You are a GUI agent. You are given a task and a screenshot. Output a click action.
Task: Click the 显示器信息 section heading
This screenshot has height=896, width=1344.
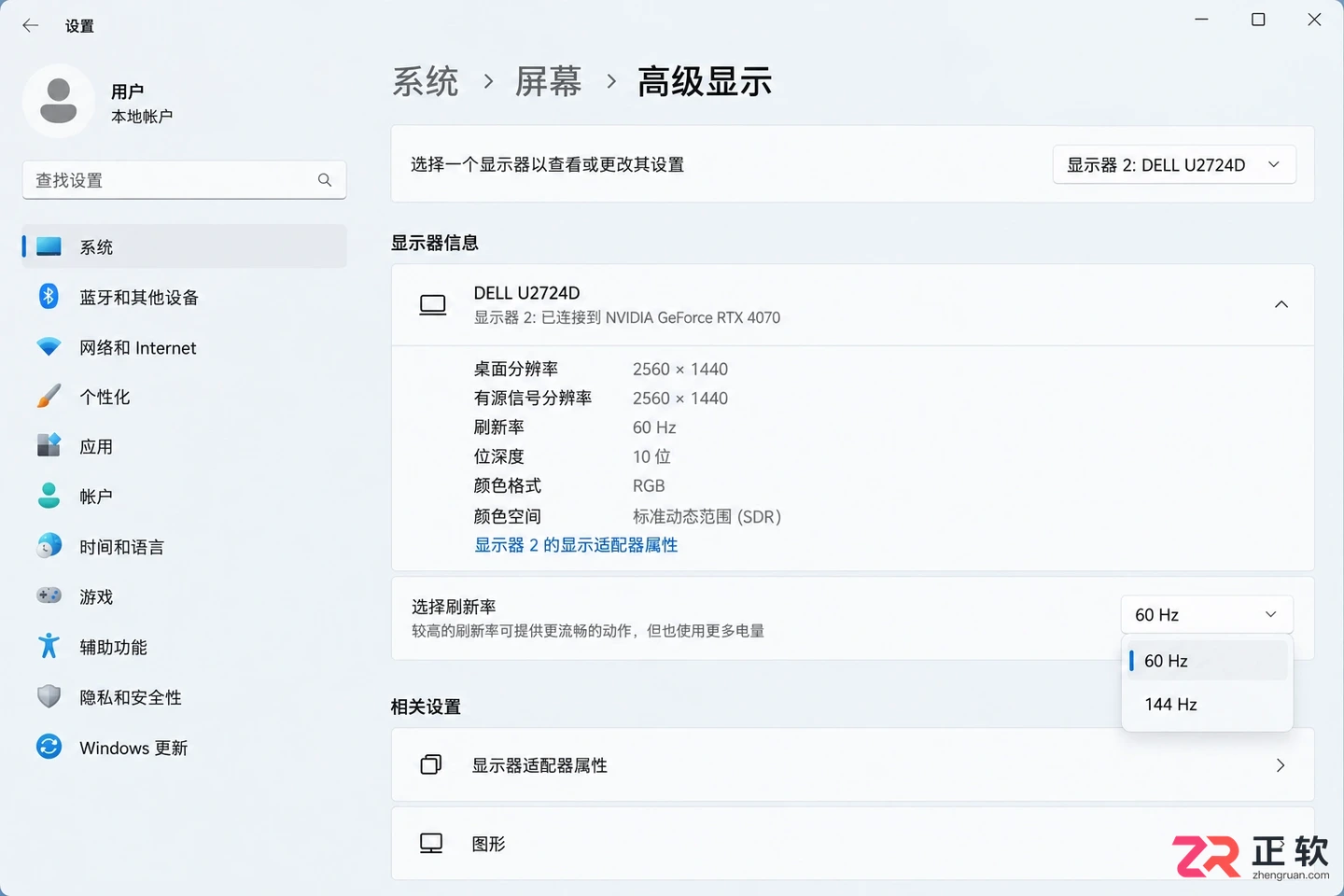click(435, 243)
